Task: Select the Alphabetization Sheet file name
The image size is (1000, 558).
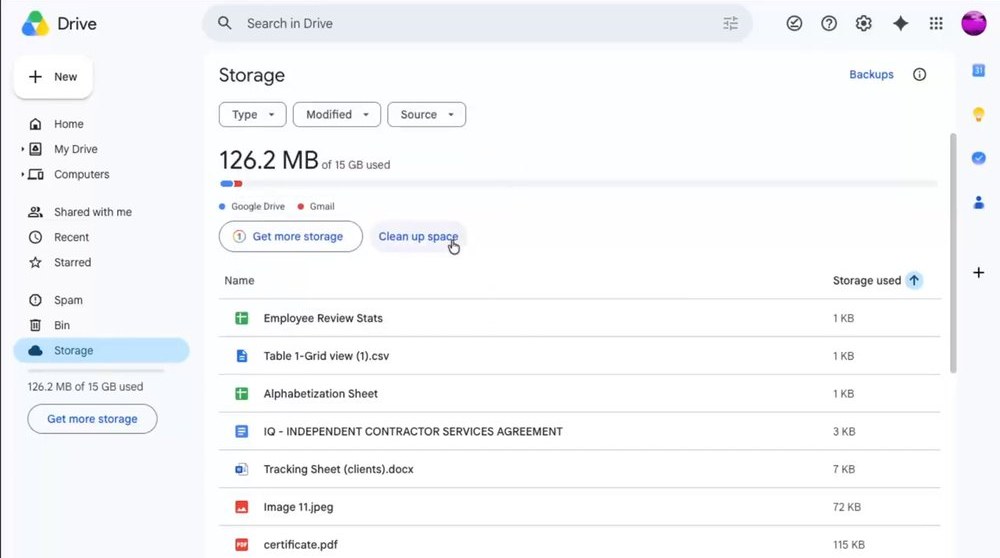Action: point(321,393)
